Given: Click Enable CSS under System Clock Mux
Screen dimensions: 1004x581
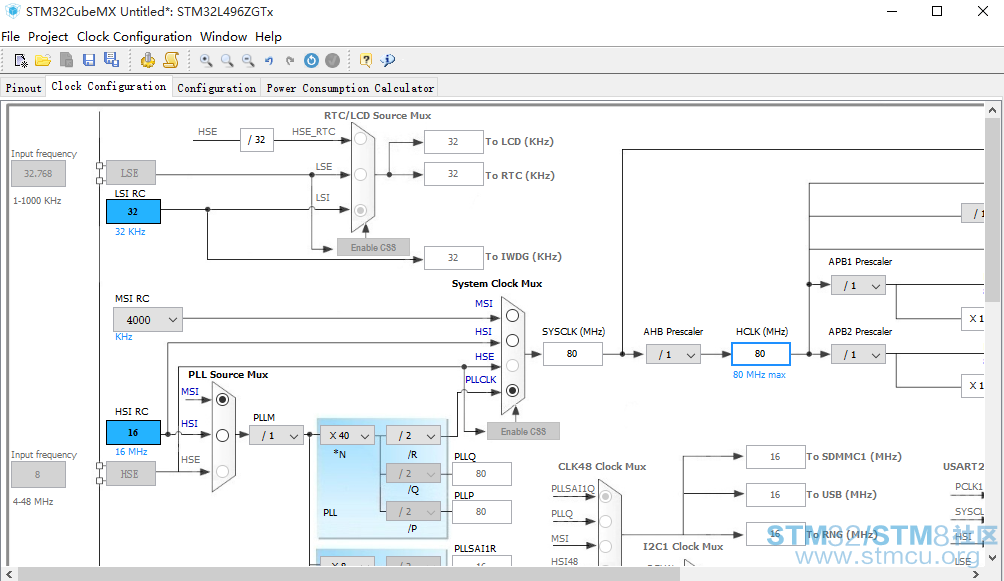Looking at the screenshot, I should (x=523, y=431).
